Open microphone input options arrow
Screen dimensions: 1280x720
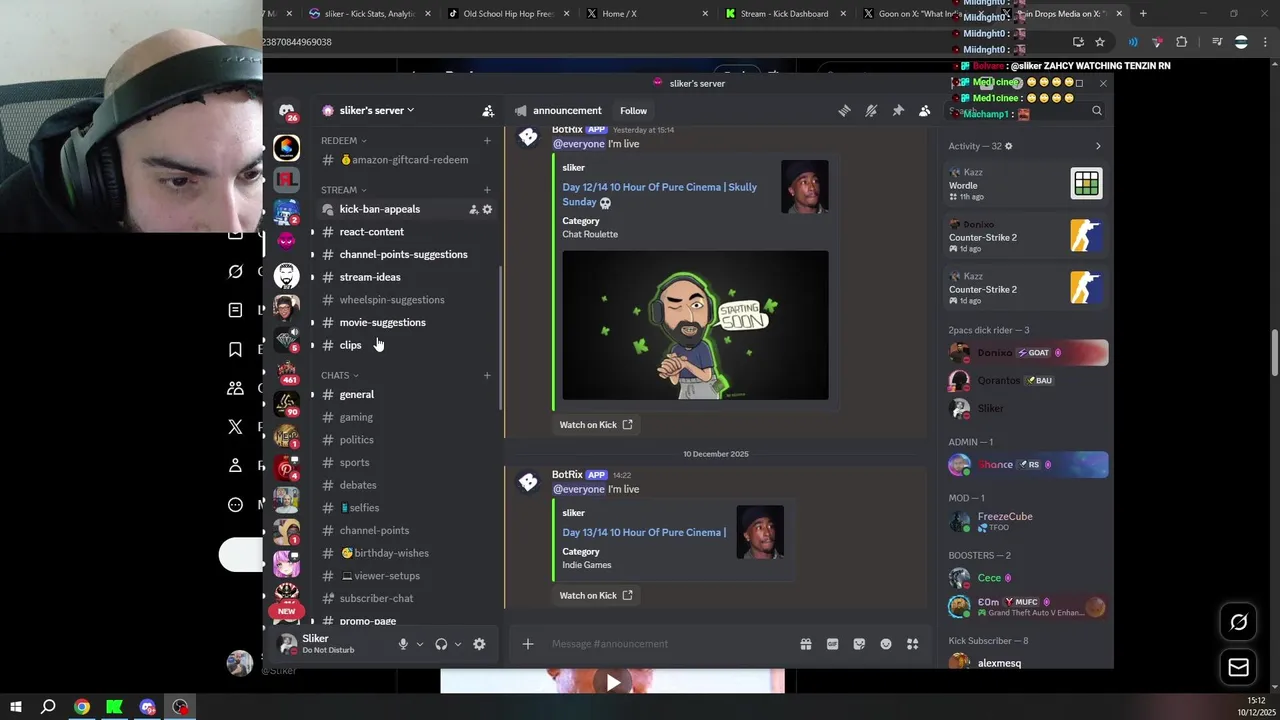point(419,644)
